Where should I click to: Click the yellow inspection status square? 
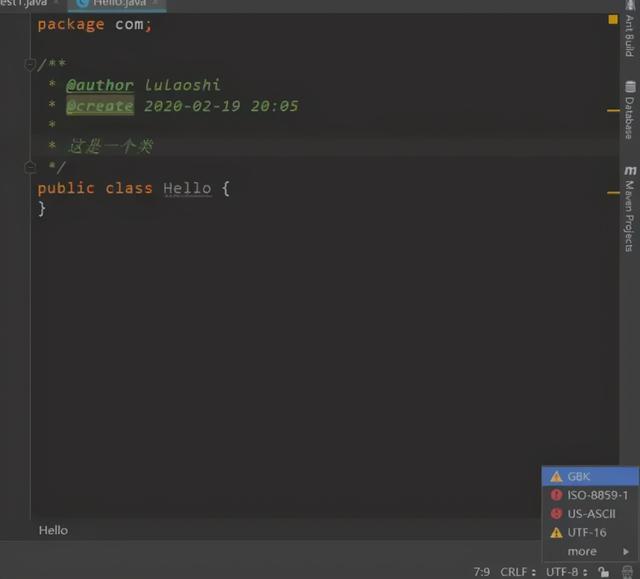tap(613, 20)
